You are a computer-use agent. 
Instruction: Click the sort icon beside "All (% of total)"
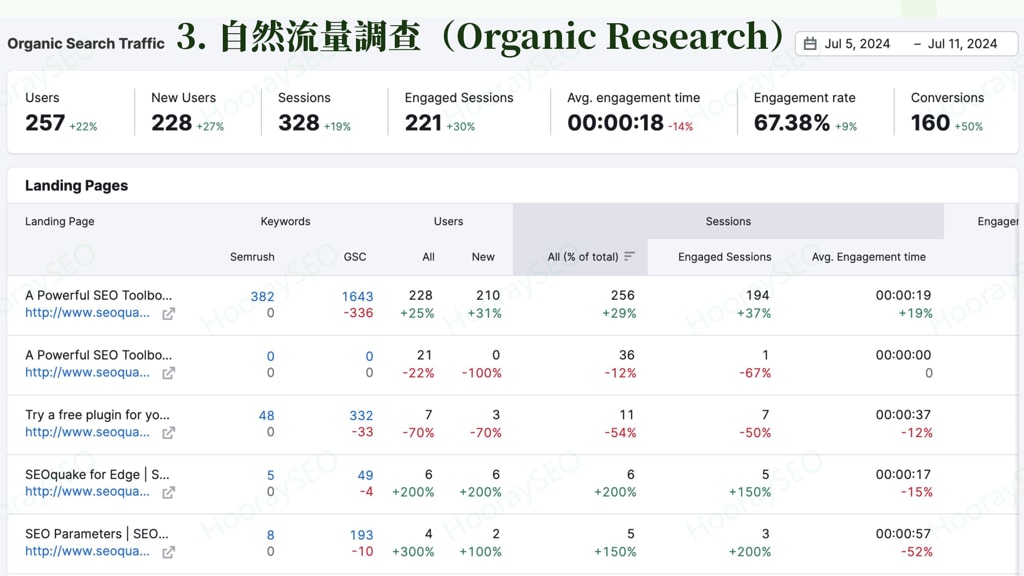(630, 256)
